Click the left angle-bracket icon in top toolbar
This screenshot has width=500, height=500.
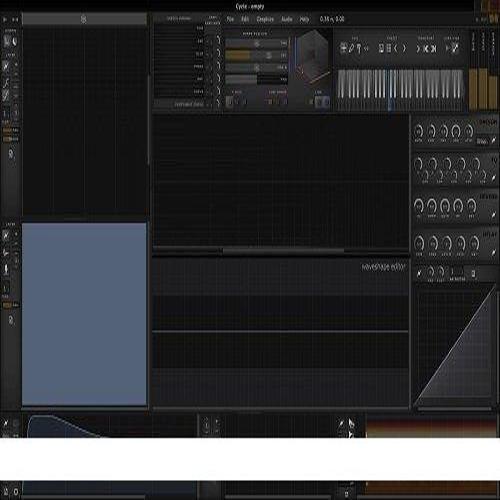click(x=396, y=49)
